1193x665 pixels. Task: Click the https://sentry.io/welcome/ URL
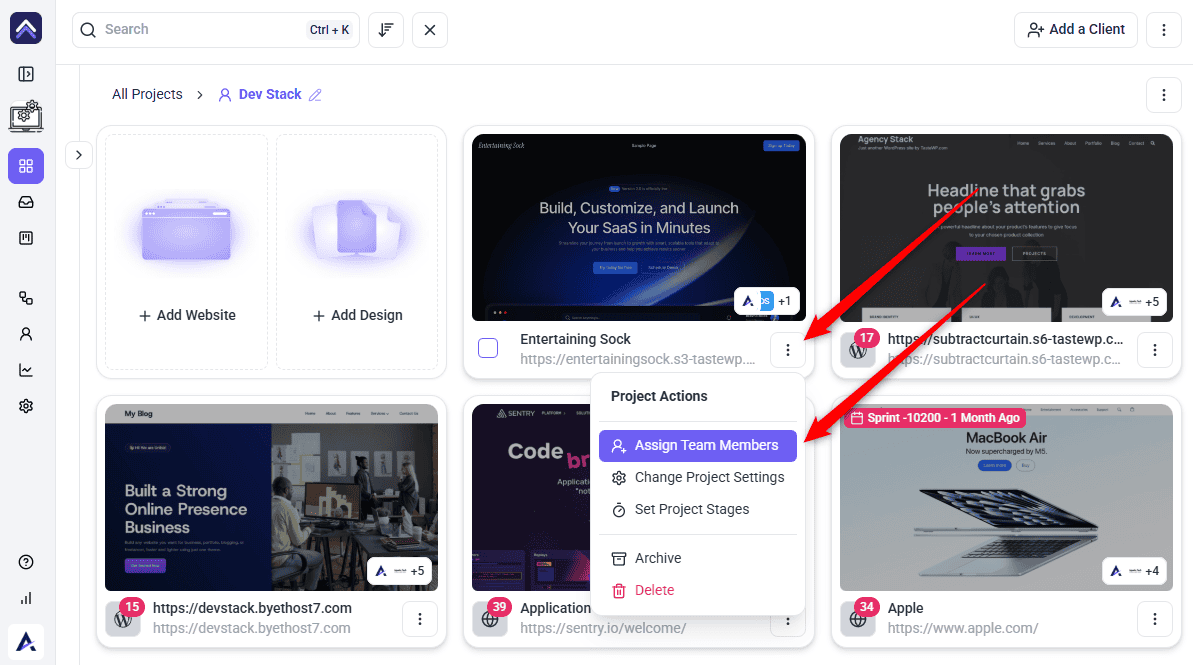tap(603, 628)
